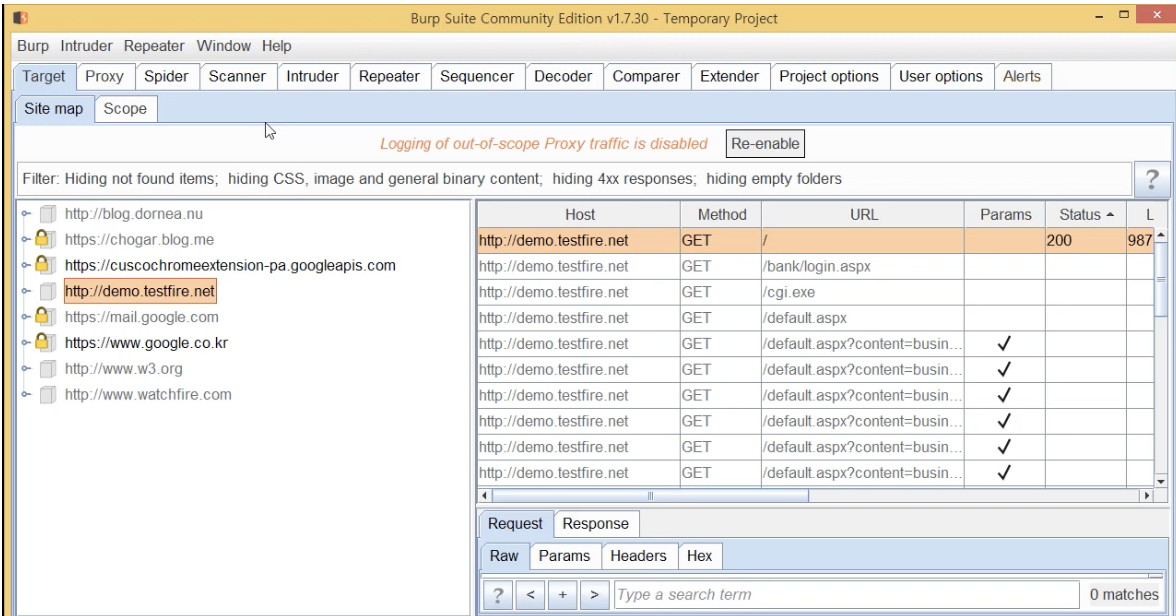Click the Re-enable button
1176x616 pixels.
click(765, 144)
